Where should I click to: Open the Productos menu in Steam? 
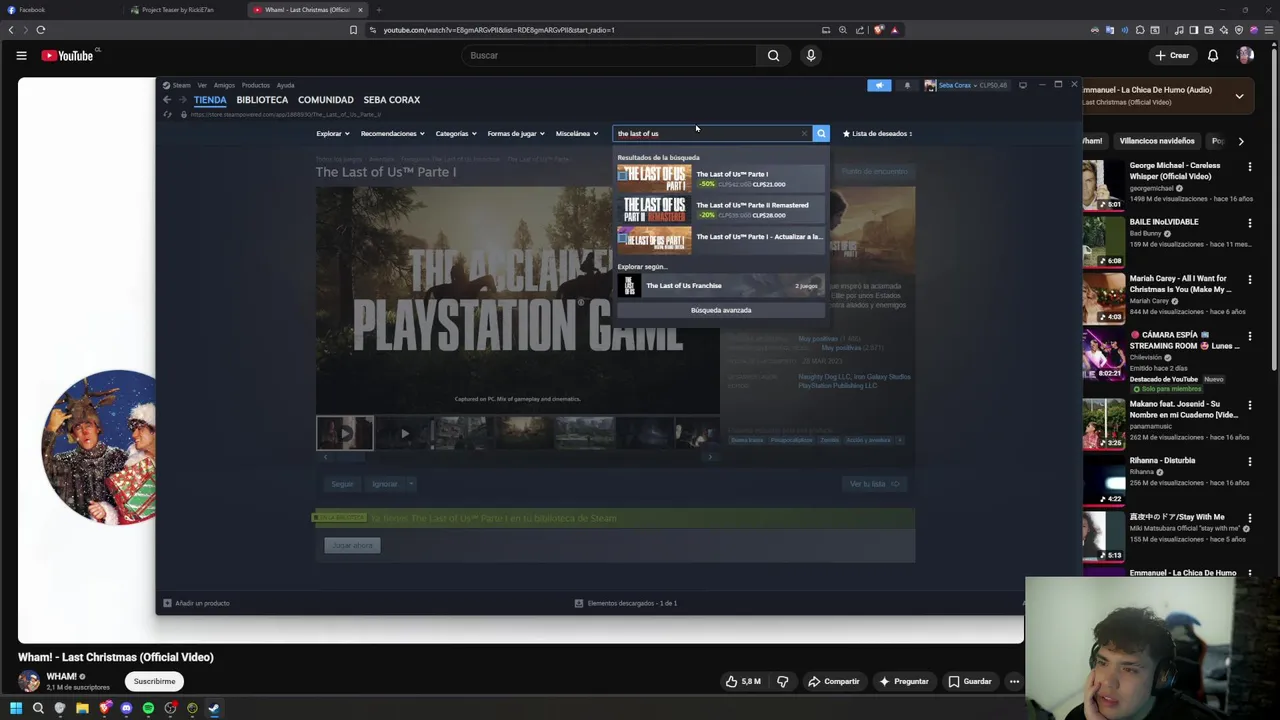point(256,85)
